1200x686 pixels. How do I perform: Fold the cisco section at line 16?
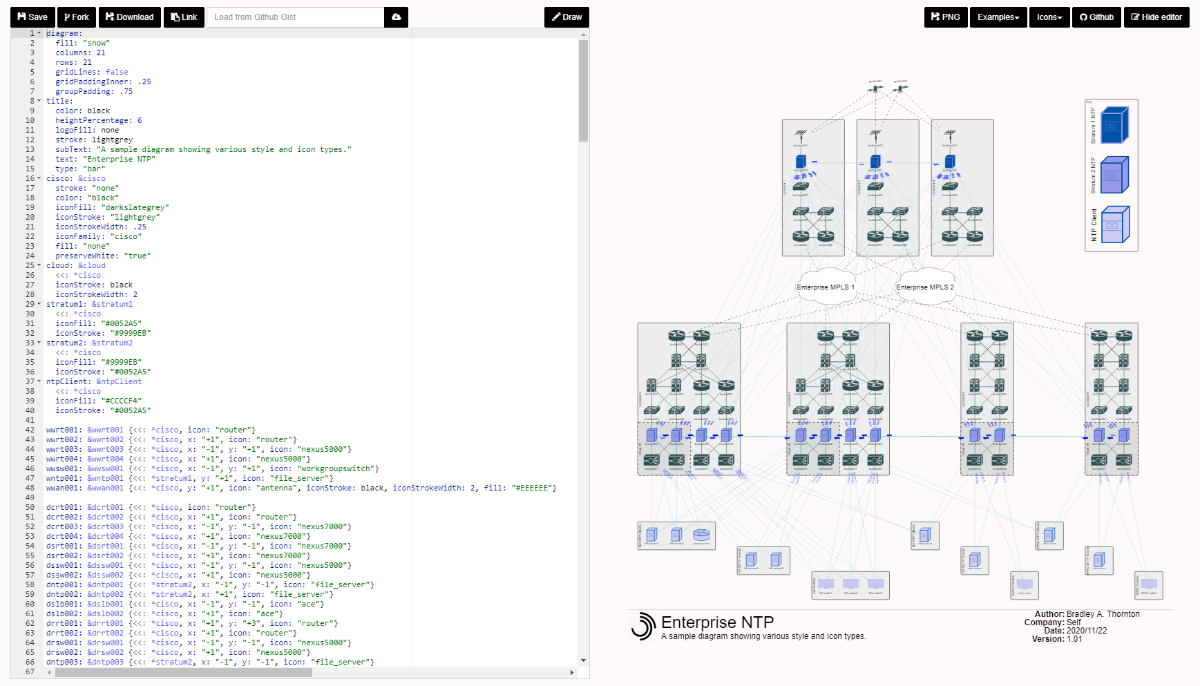pos(39,178)
